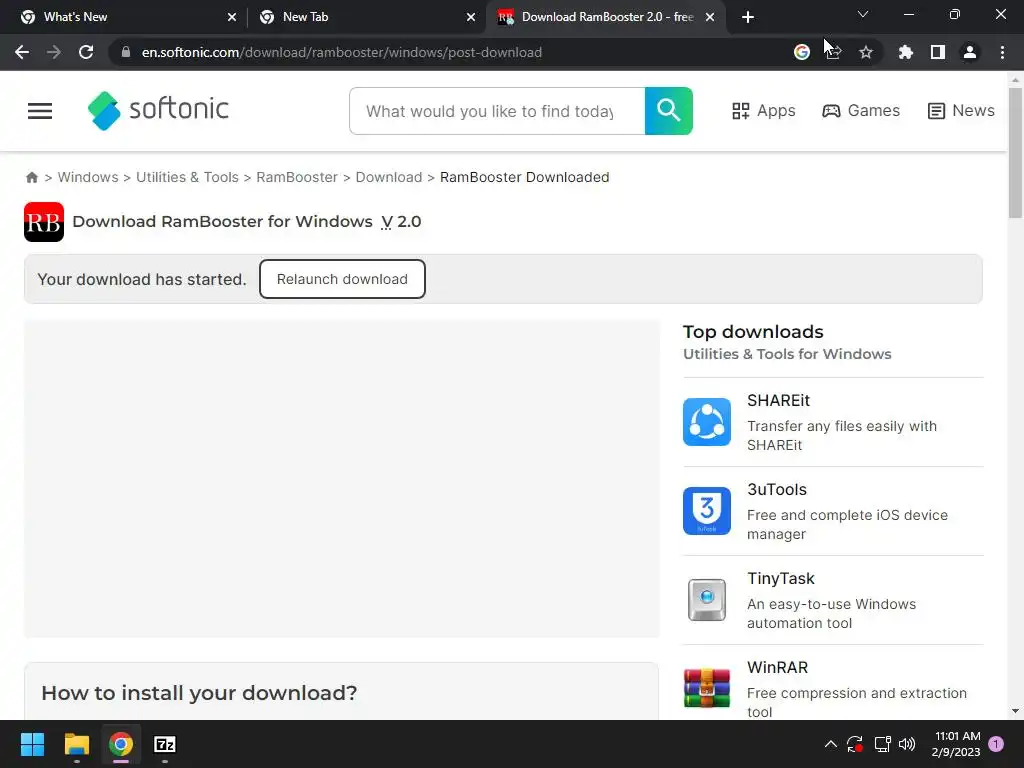1024x768 pixels.
Task: Open TinyTask title link
Action: [781, 579]
